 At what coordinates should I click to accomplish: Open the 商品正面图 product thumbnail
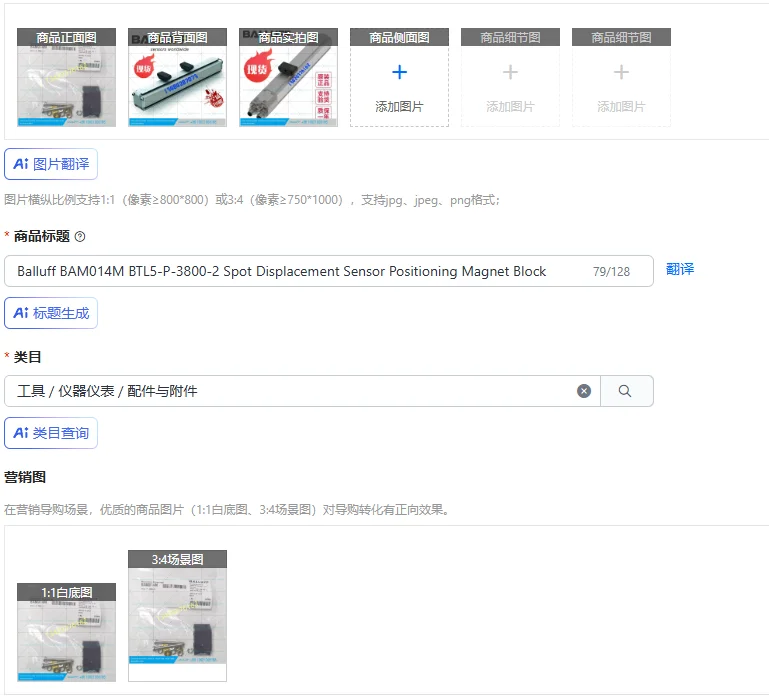click(66, 77)
